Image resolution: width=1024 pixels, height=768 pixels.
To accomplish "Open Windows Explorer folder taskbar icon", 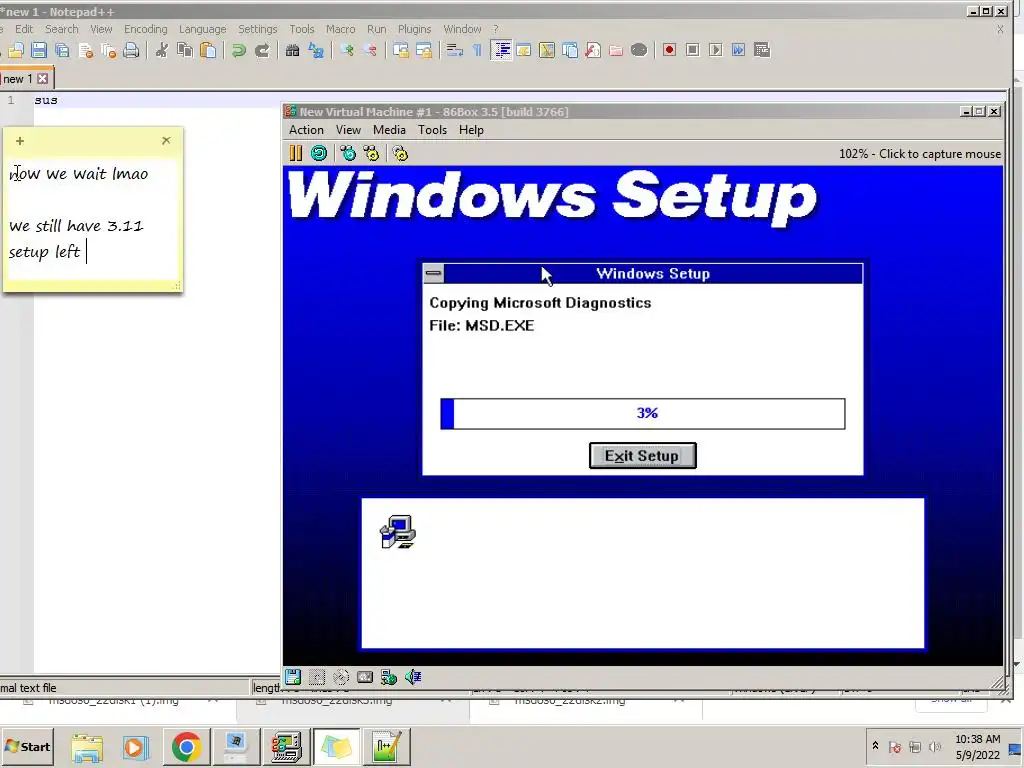I will 87,746.
